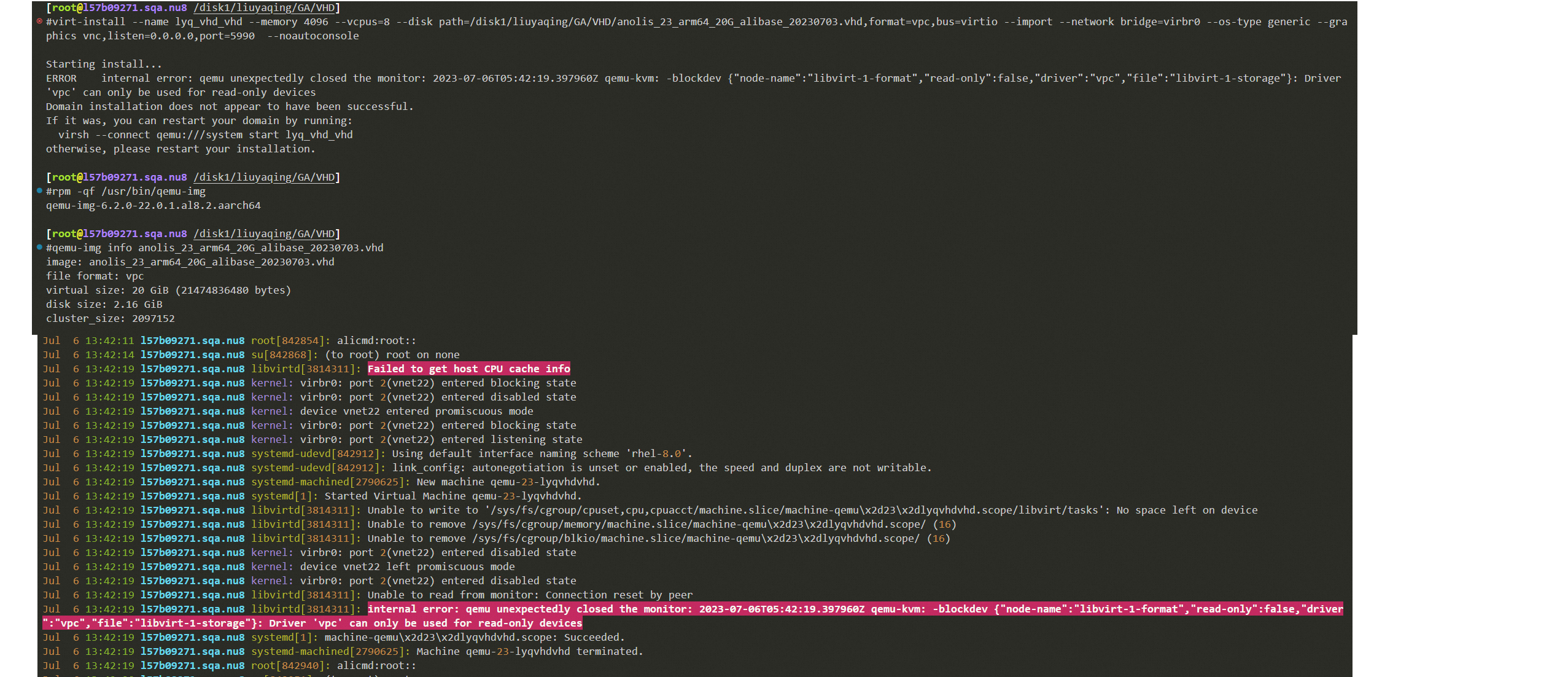Open the path link in the first shell prompt
This screenshot has height=677, width=1568.
[264, 8]
